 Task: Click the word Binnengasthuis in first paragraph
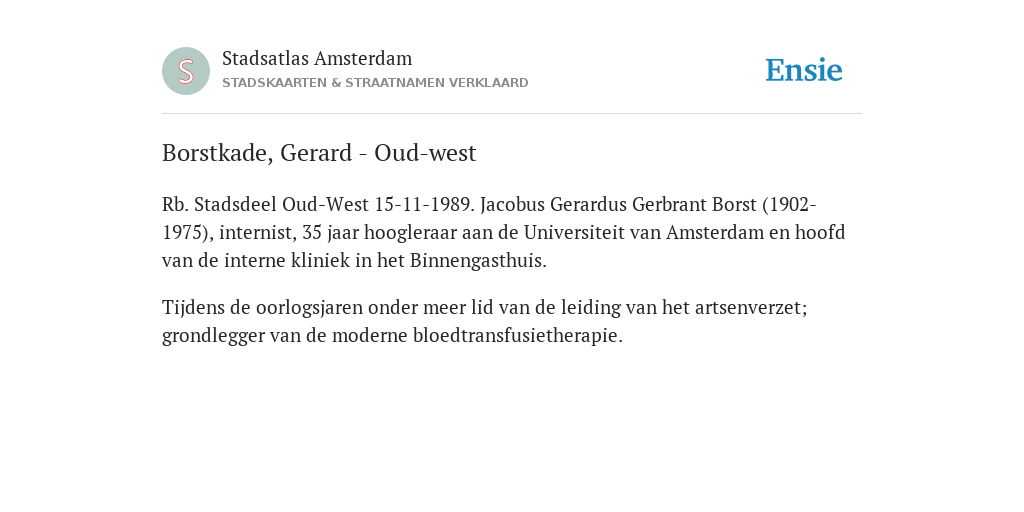(478, 261)
